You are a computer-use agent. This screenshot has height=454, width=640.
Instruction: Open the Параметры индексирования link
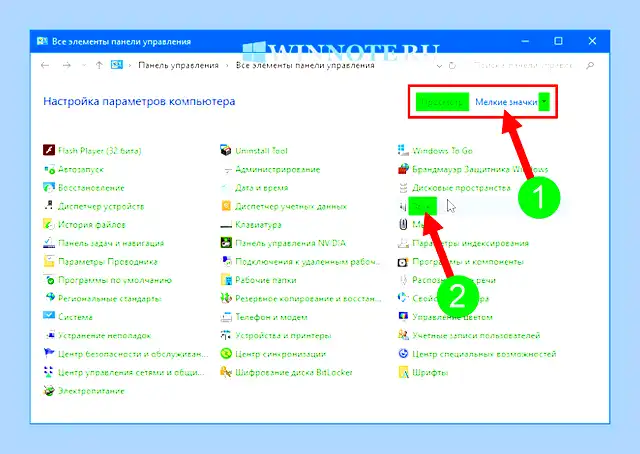(470, 243)
